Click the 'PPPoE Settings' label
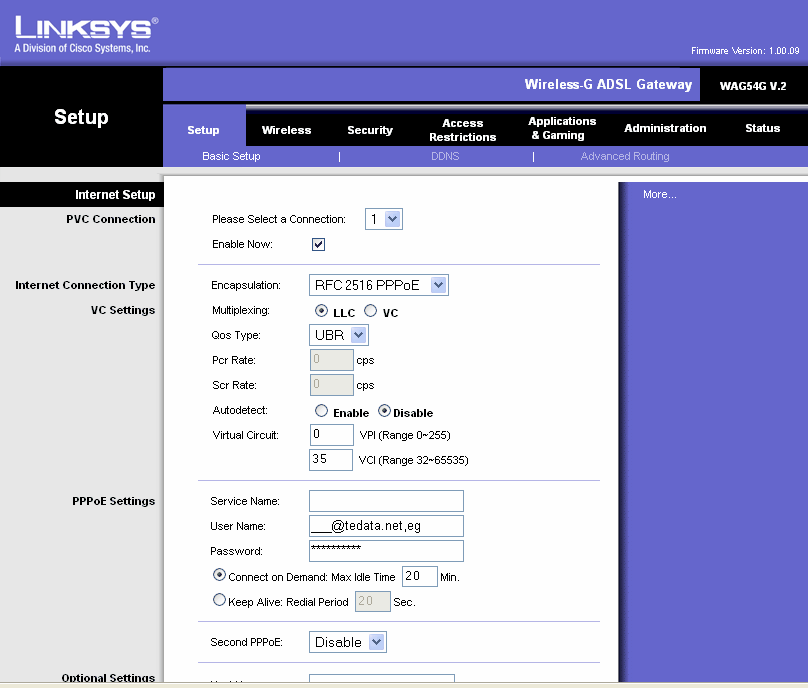The image size is (808, 688). [x=113, y=501]
